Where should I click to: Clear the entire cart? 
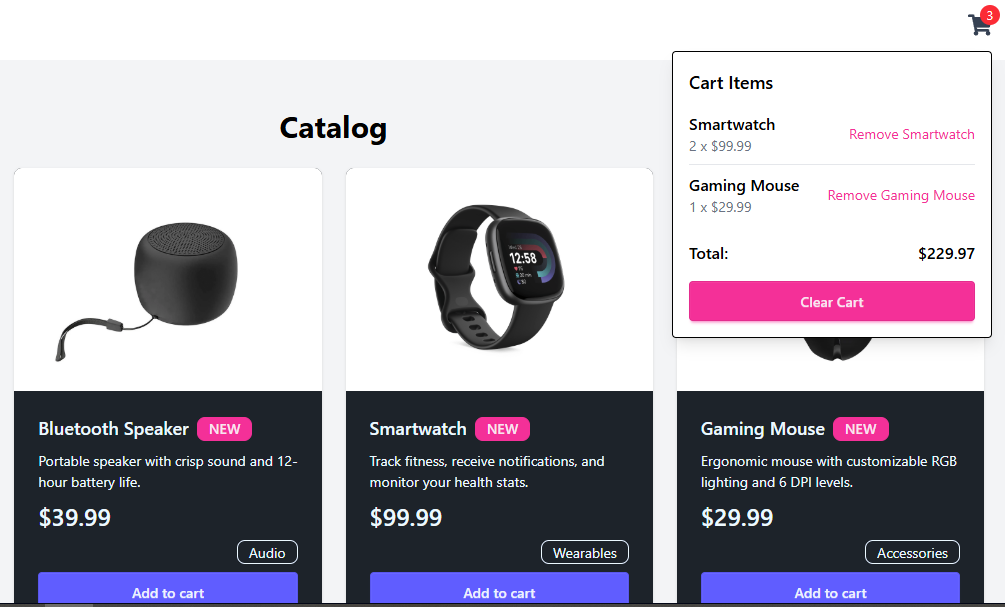(831, 301)
